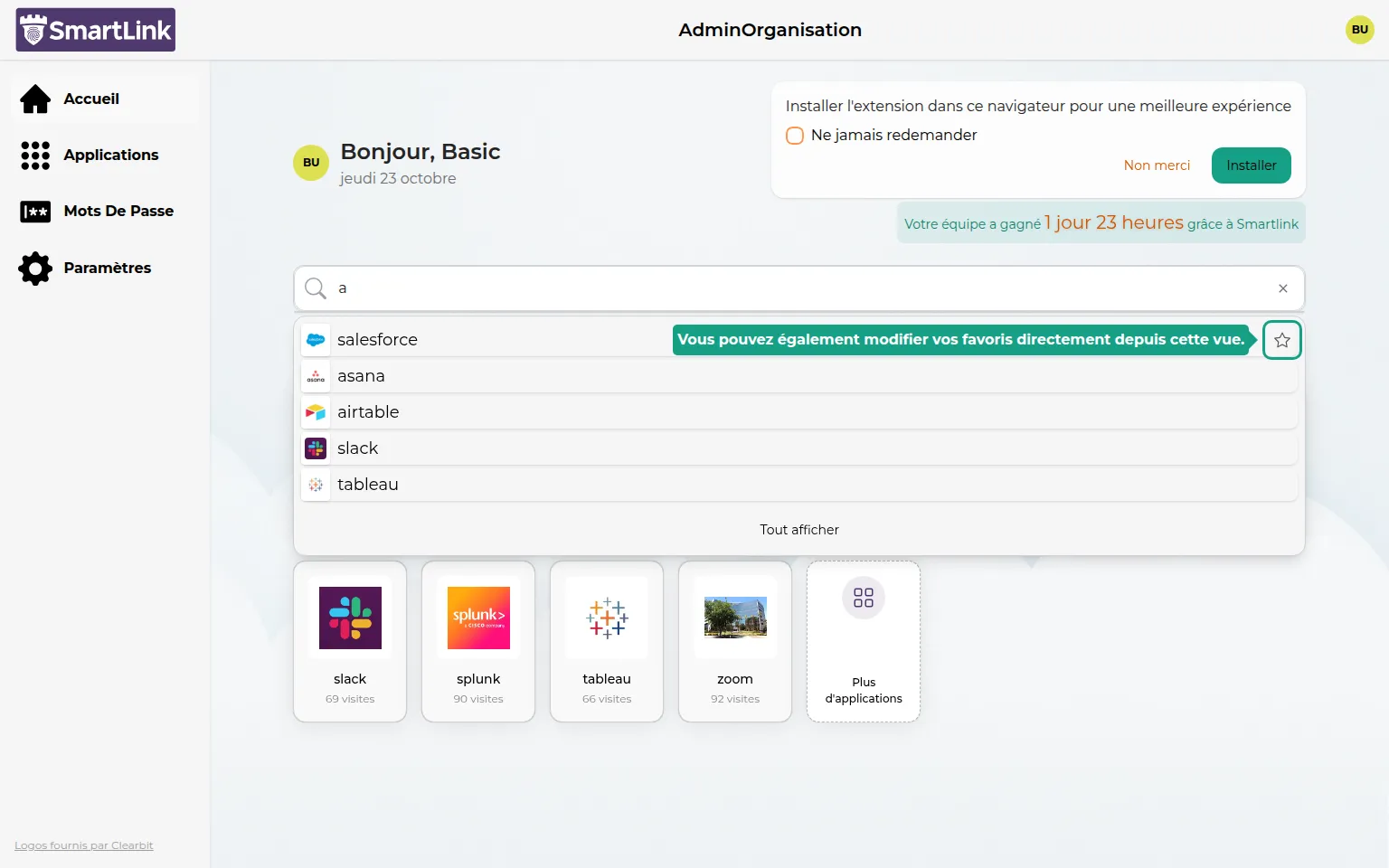Open Applications from the sidebar
The image size is (1389, 868).
pos(110,156)
